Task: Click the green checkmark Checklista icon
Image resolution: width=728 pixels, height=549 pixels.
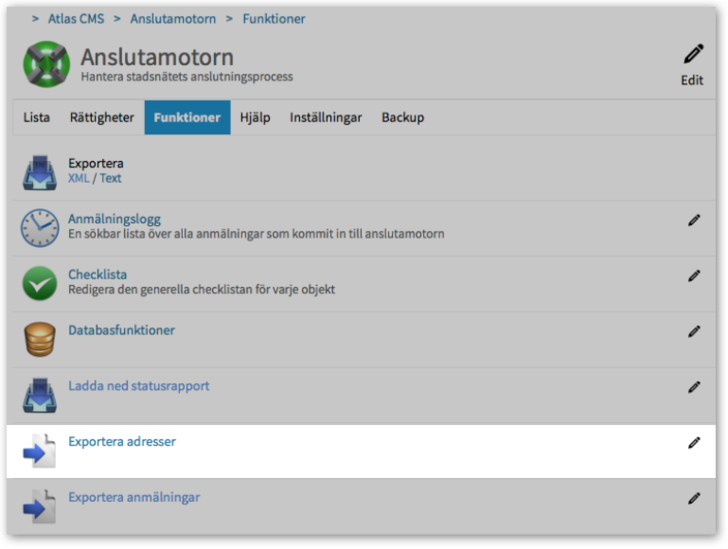Action: [40, 283]
